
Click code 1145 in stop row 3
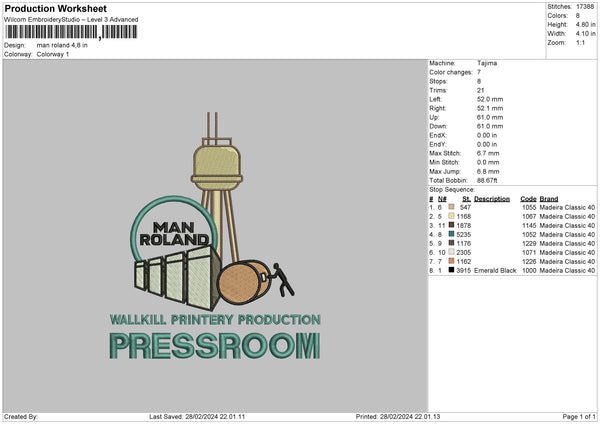(x=529, y=225)
